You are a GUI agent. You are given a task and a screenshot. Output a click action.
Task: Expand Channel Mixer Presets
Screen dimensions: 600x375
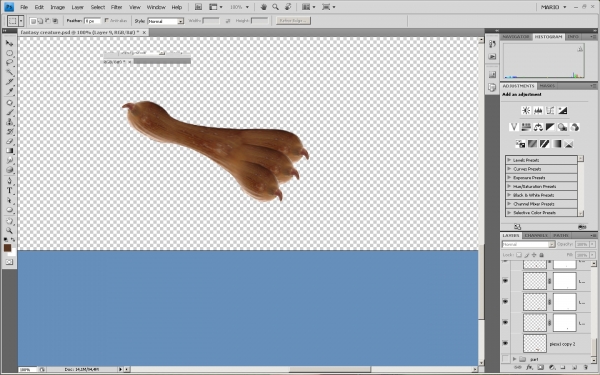[509, 204]
